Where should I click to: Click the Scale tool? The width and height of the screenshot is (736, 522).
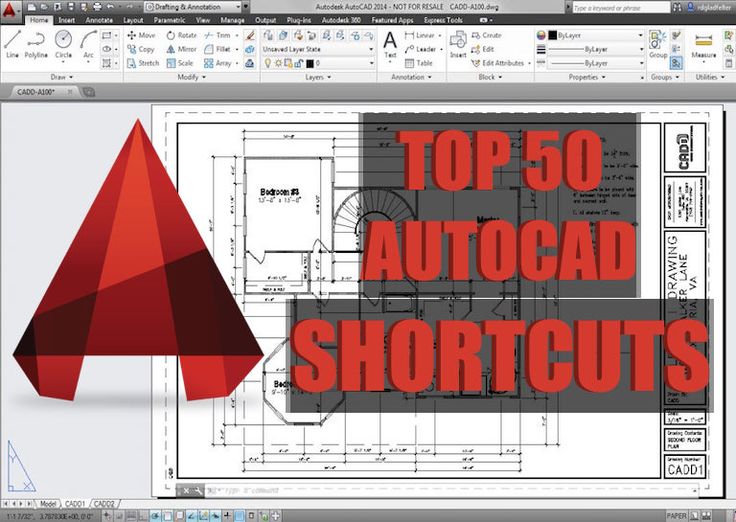(x=180, y=63)
